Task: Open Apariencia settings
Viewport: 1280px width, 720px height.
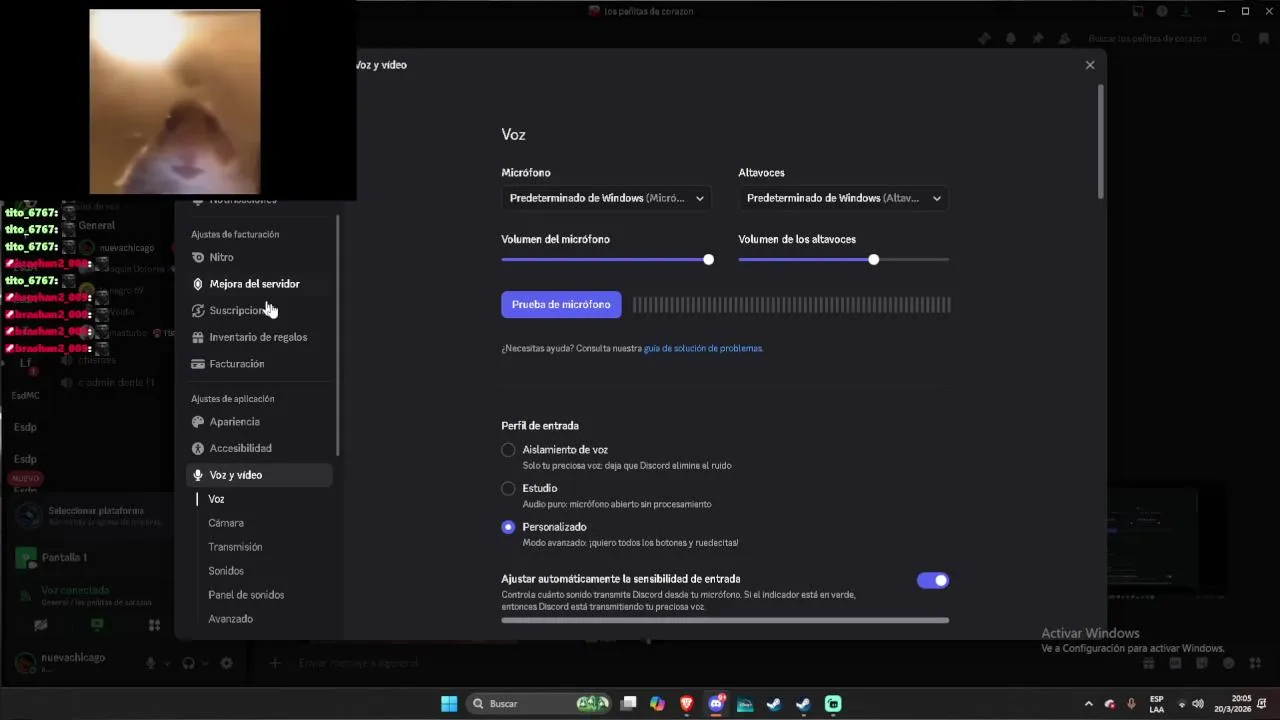Action: coord(259,422)
